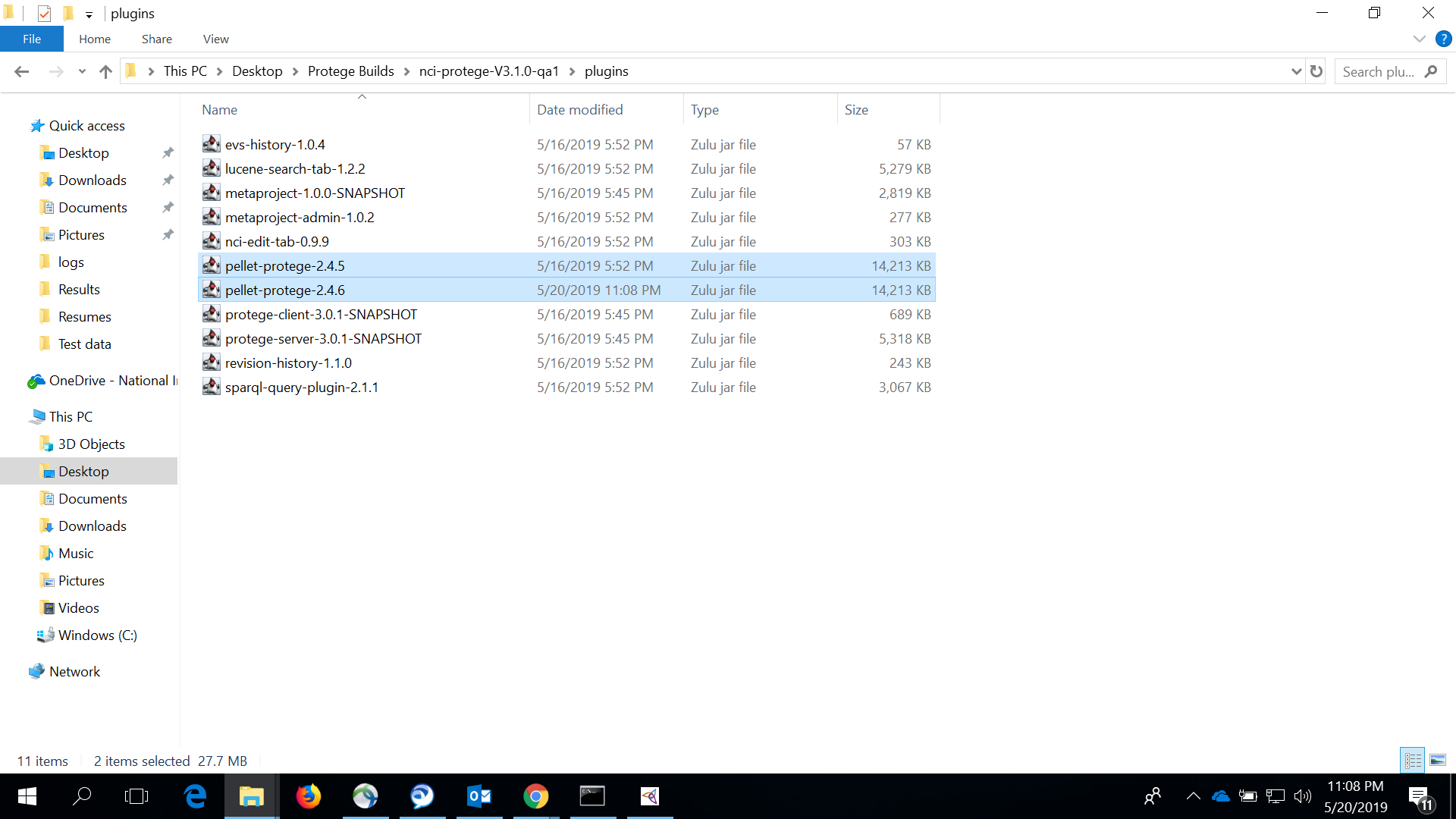The image size is (1456, 819).
Task: Click the Search plugins input box
Action: [1377, 71]
